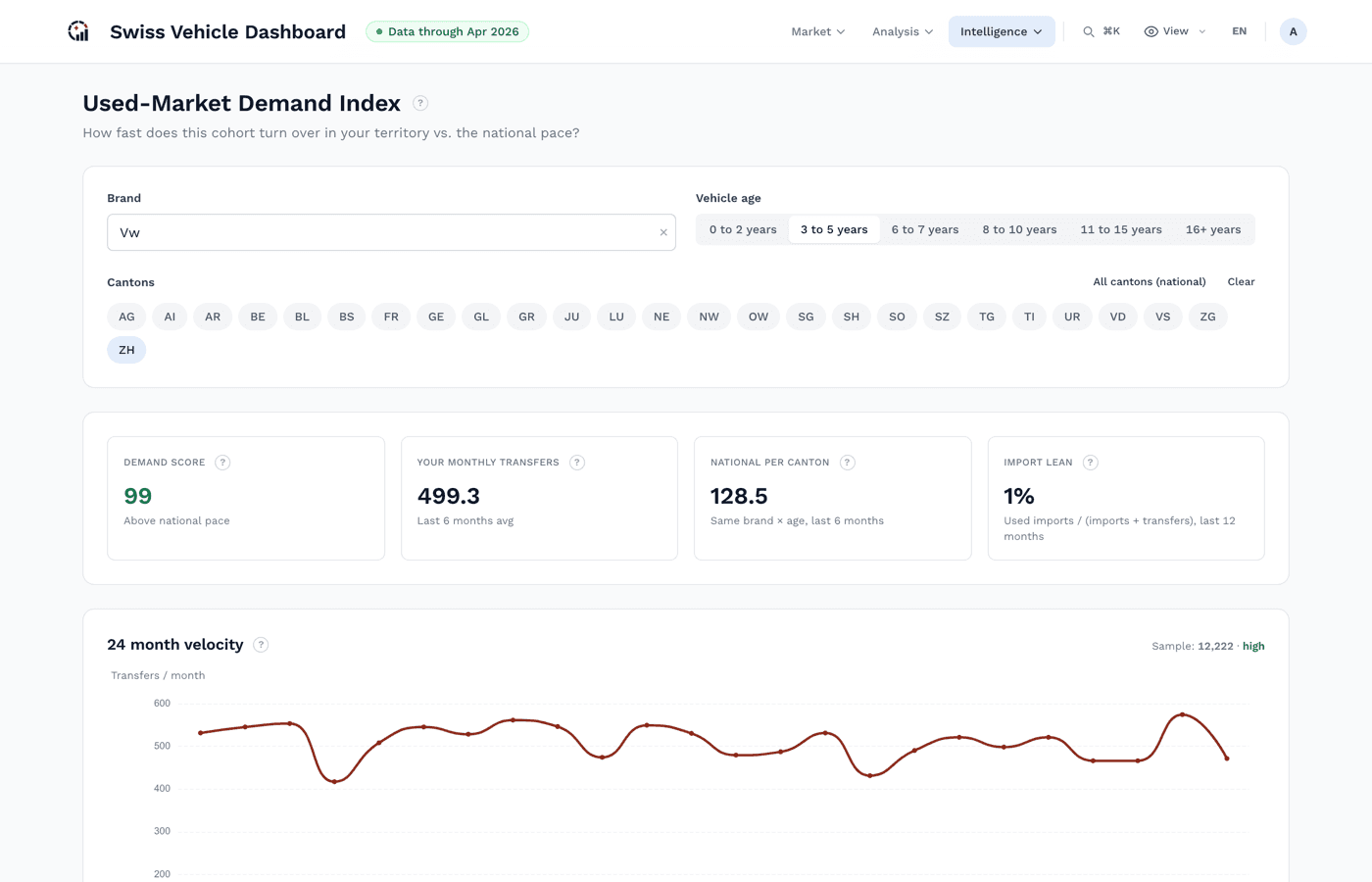The image size is (1372, 882).
Task: Clear the Brand field with X icon
Action: coord(663,232)
